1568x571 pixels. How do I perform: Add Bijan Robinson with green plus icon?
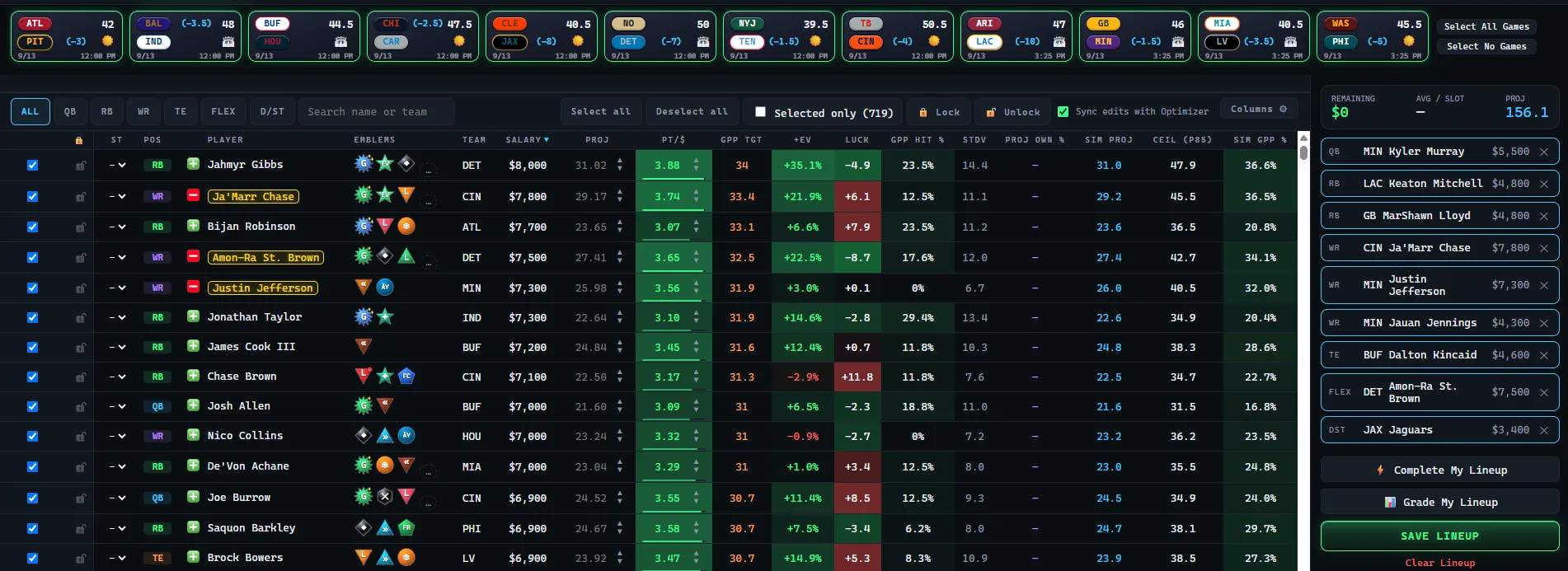(193, 226)
